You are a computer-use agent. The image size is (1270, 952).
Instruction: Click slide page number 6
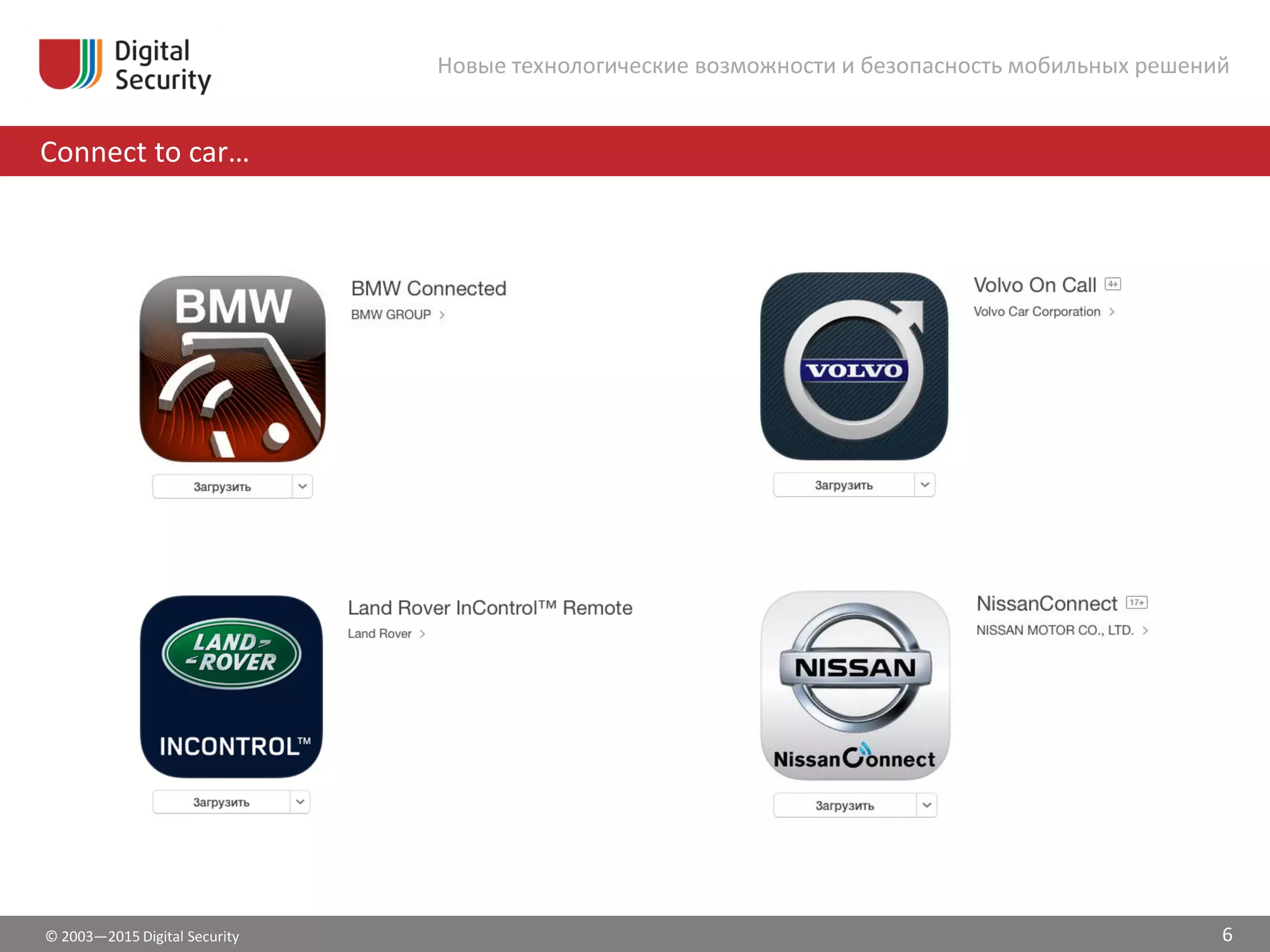click(x=1227, y=935)
